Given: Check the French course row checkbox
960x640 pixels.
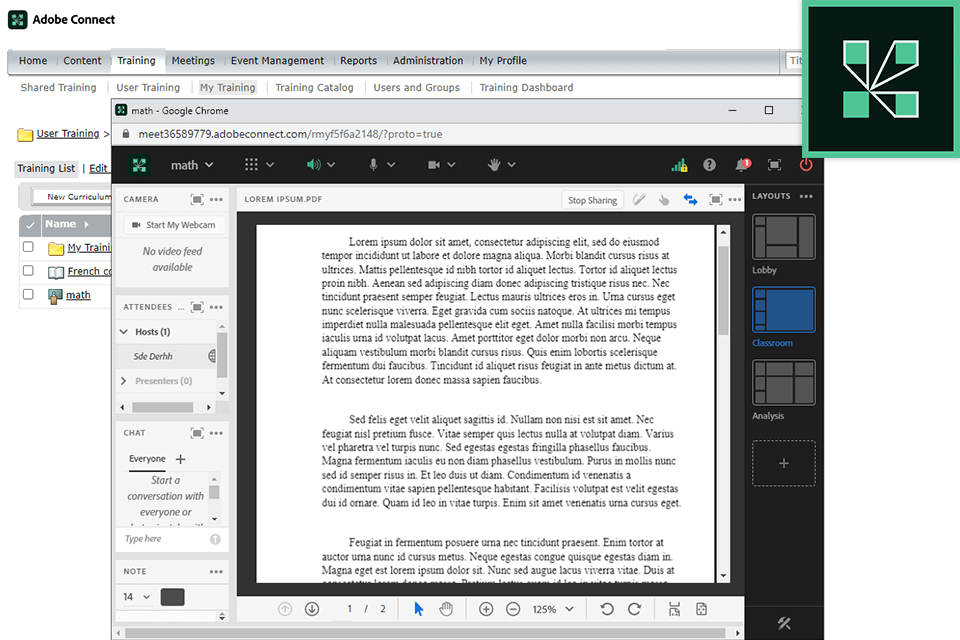Looking at the screenshot, I should point(28,270).
